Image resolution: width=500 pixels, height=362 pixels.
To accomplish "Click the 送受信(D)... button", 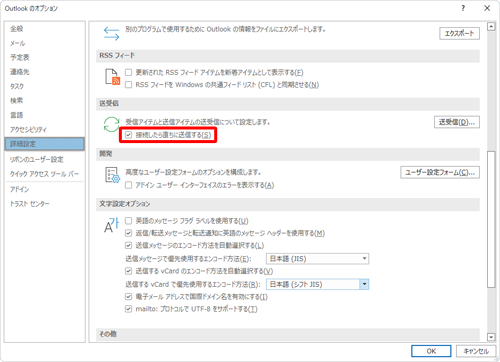I will (x=457, y=122).
